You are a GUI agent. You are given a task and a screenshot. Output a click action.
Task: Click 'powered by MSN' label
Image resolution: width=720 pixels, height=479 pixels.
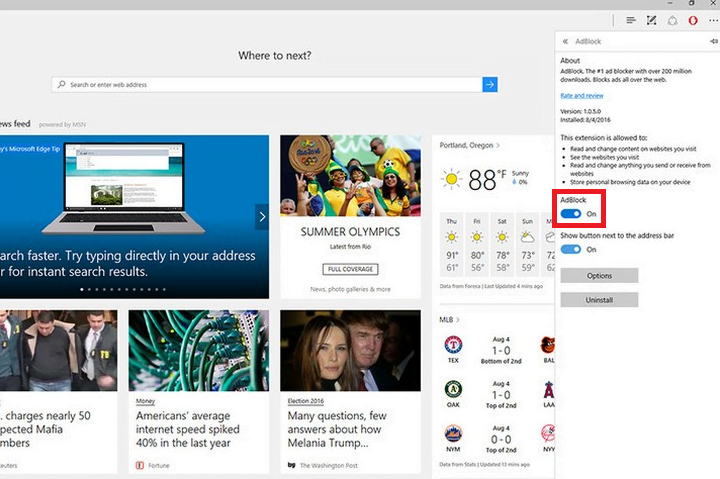62,124
